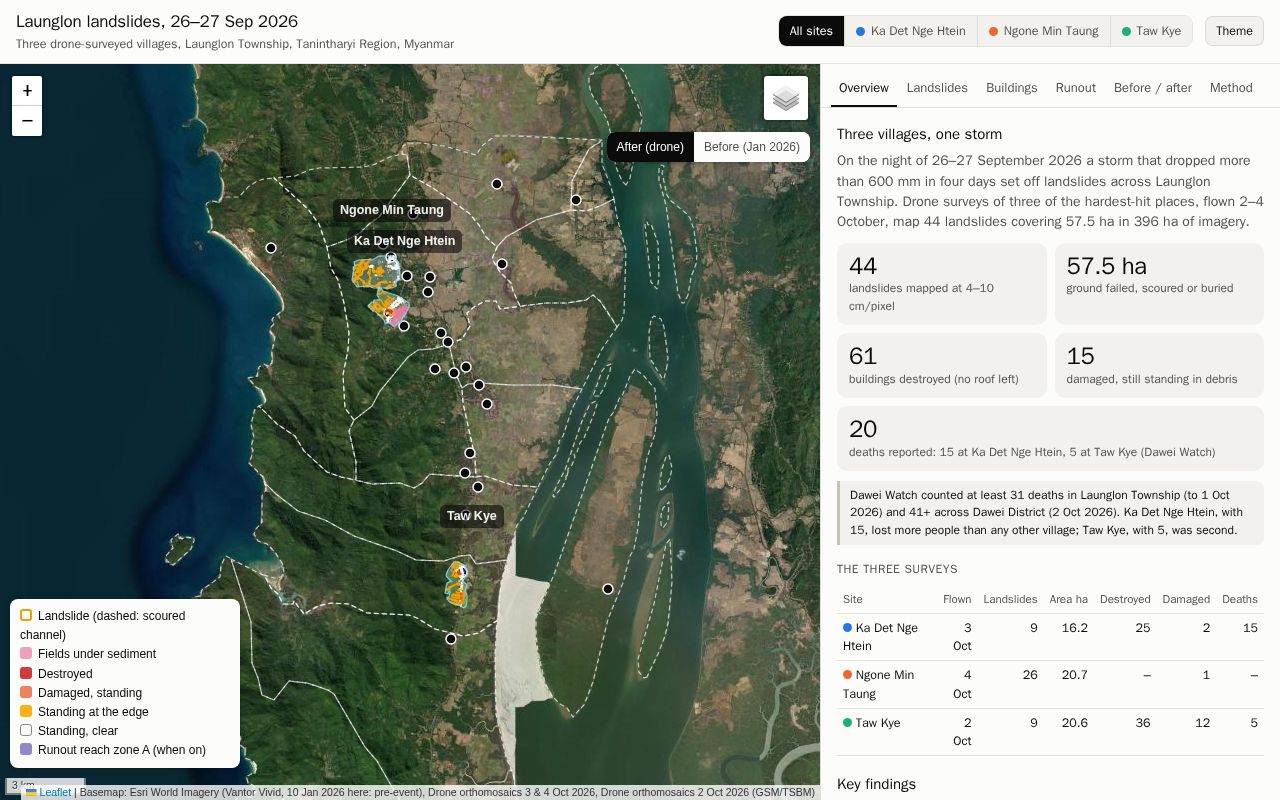This screenshot has width=1280, height=800.
Task: Switch to the Buildings tab
Action: (x=1012, y=88)
